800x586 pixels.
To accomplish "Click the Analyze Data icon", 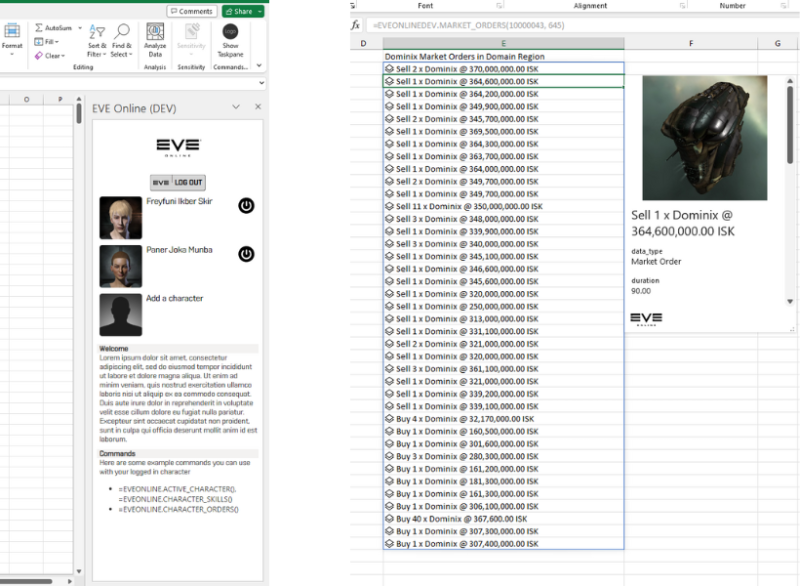I will [x=155, y=33].
